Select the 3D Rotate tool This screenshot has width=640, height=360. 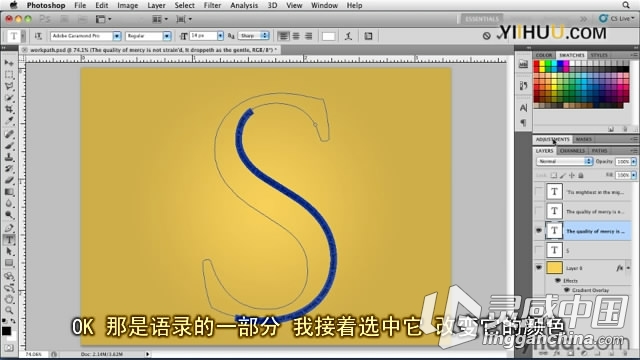9,276
